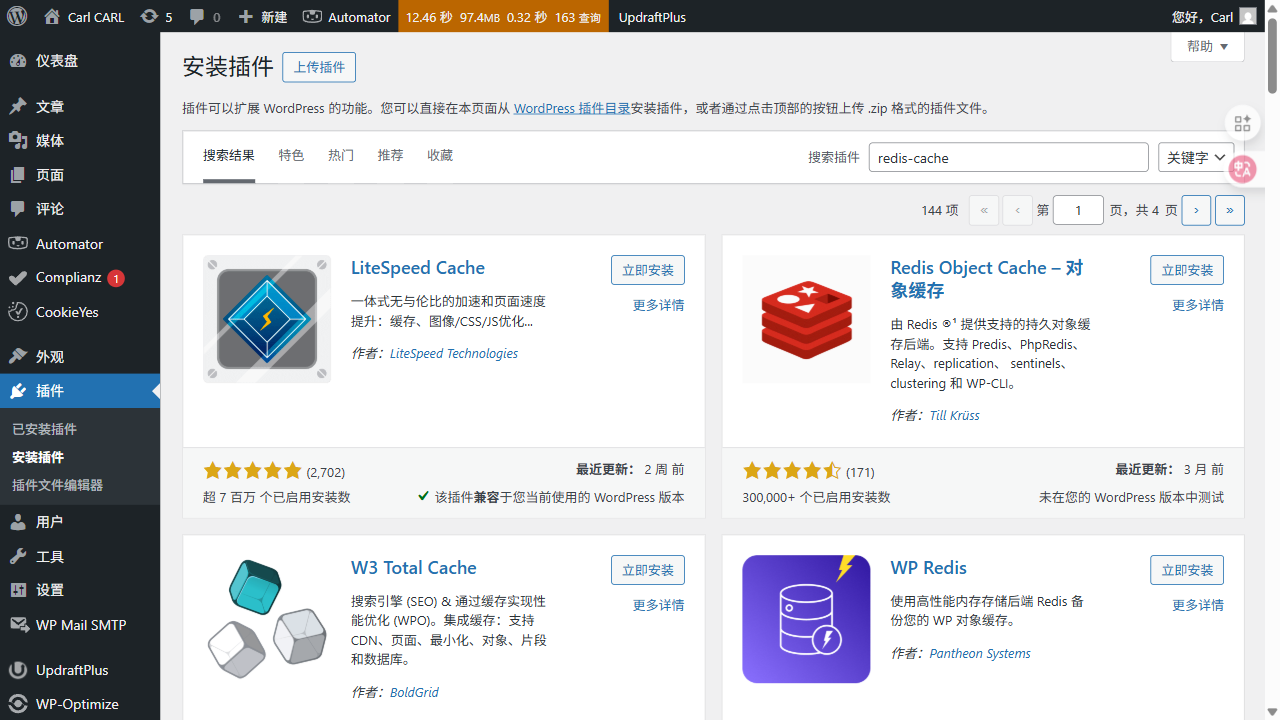Install LiteSpeed Cache via 立即安装 button
1280x720 pixels.
tap(648, 269)
